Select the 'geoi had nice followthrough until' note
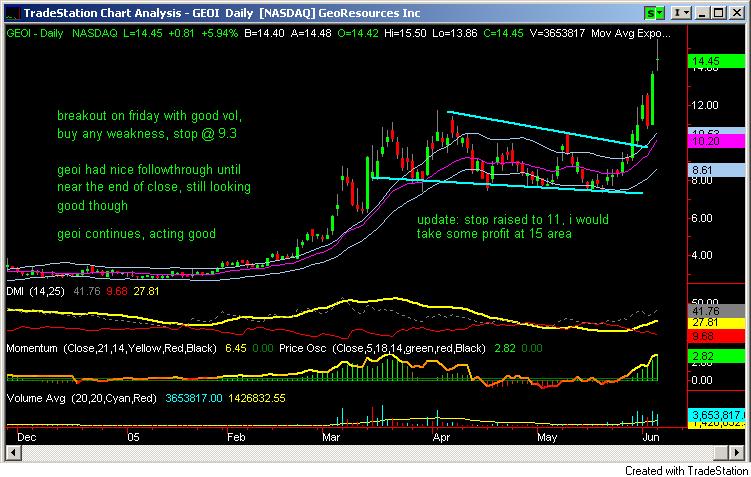 point(149,170)
